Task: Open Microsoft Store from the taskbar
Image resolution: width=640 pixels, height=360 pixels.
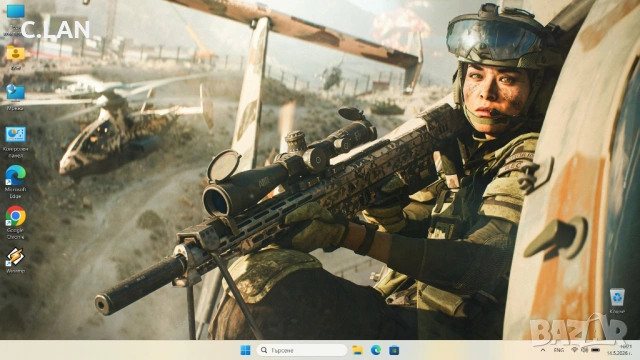Action: pyautogui.click(x=394, y=350)
